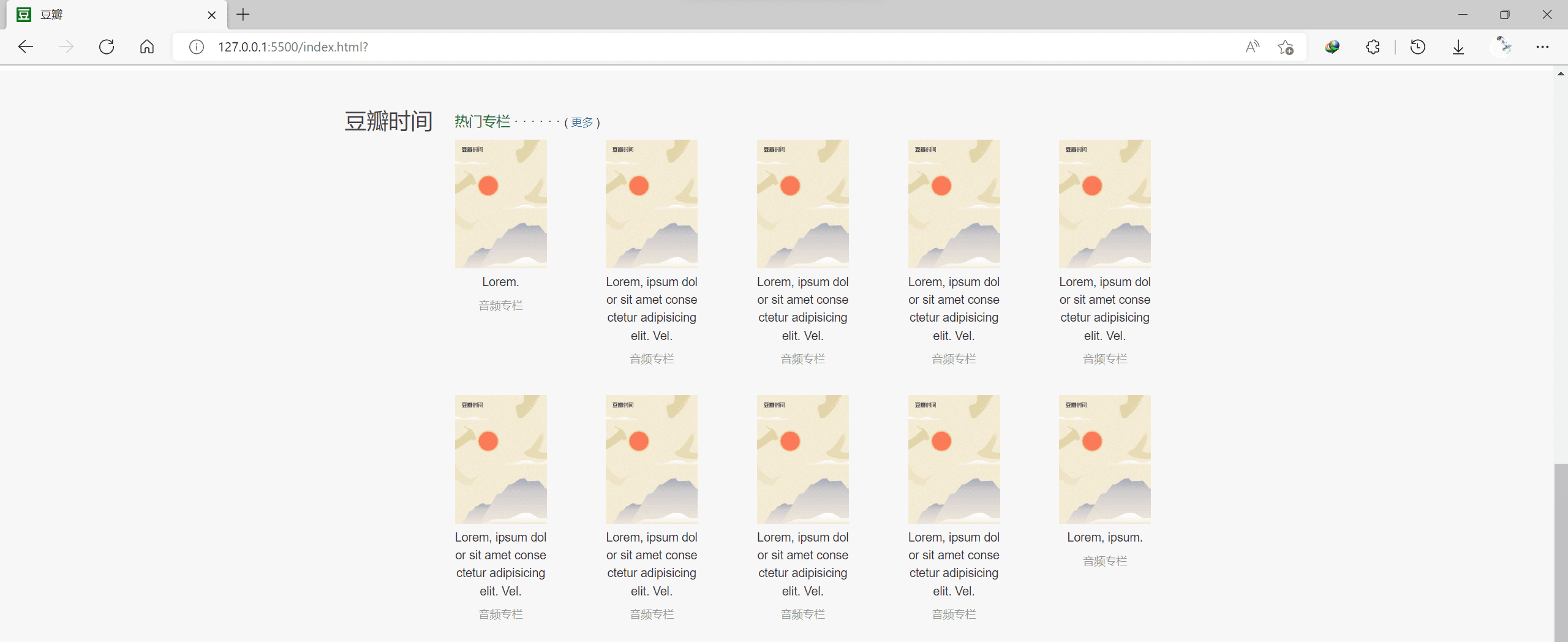Viewport: 1568px width, 642px height.
Task: Click the 'Lorem, ipsum.' column title
Action: coord(1105,537)
